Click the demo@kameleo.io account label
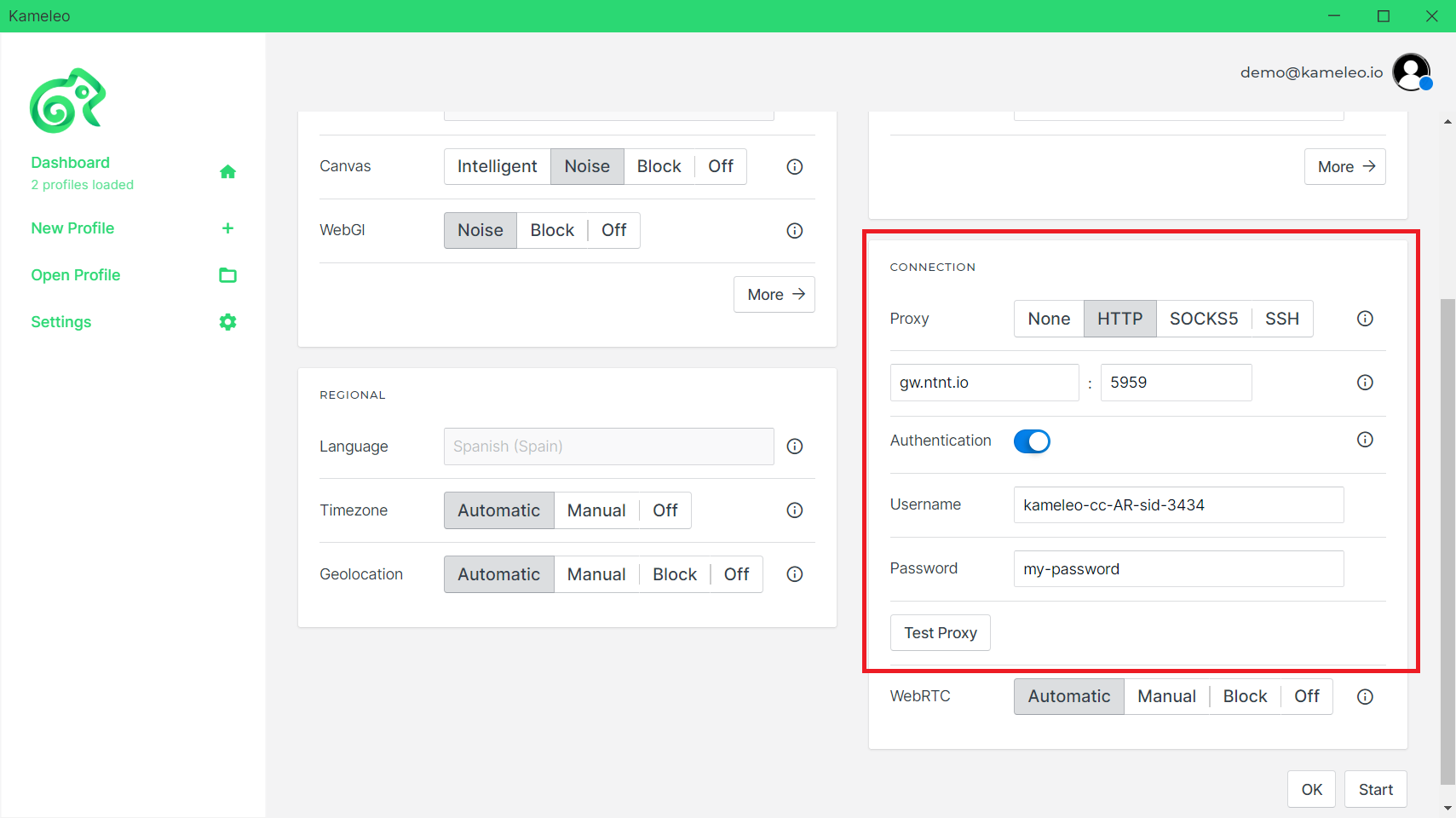Image resolution: width=1456 pixels, height=818 pixels. tap(1311, 72)
